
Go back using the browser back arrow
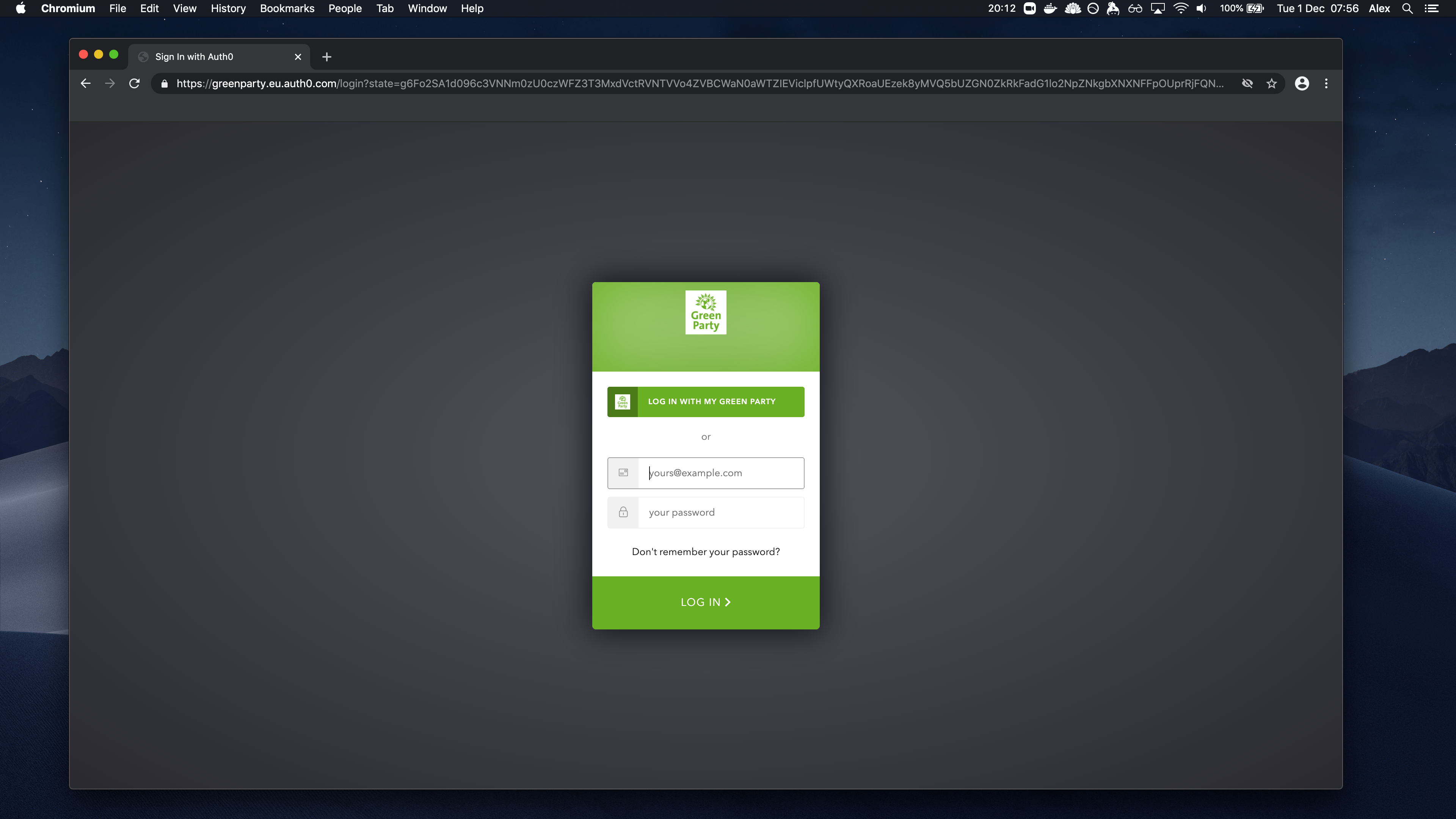tap(85, 84)
